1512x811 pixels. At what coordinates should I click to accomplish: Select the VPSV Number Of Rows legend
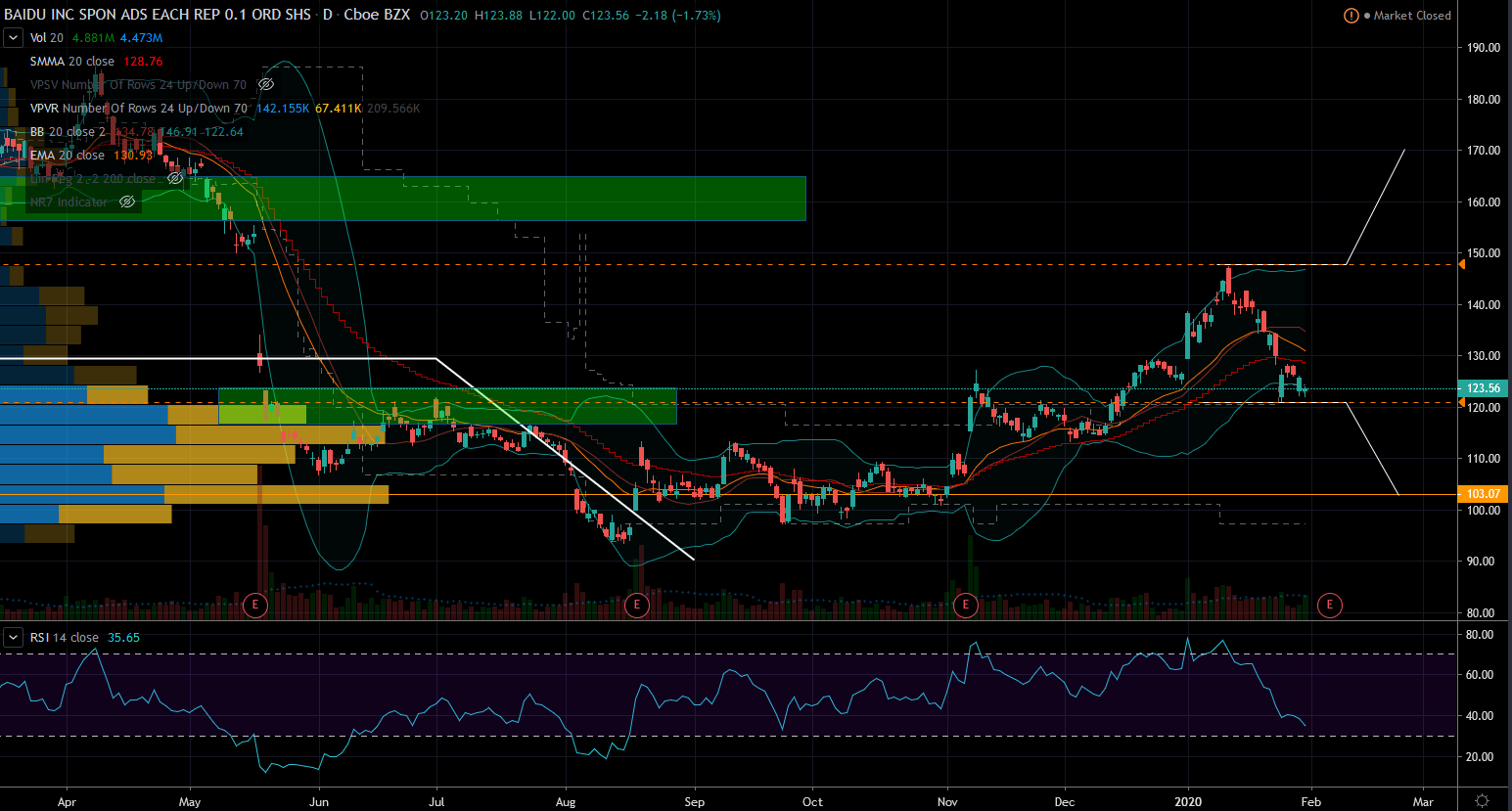pyautogui.click(x=138, y=85)
